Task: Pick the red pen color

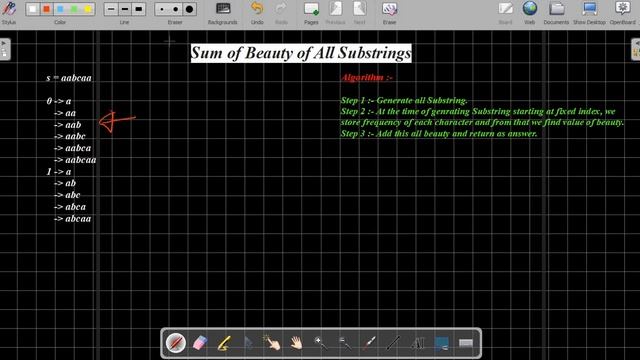Action: click(47, 9)
